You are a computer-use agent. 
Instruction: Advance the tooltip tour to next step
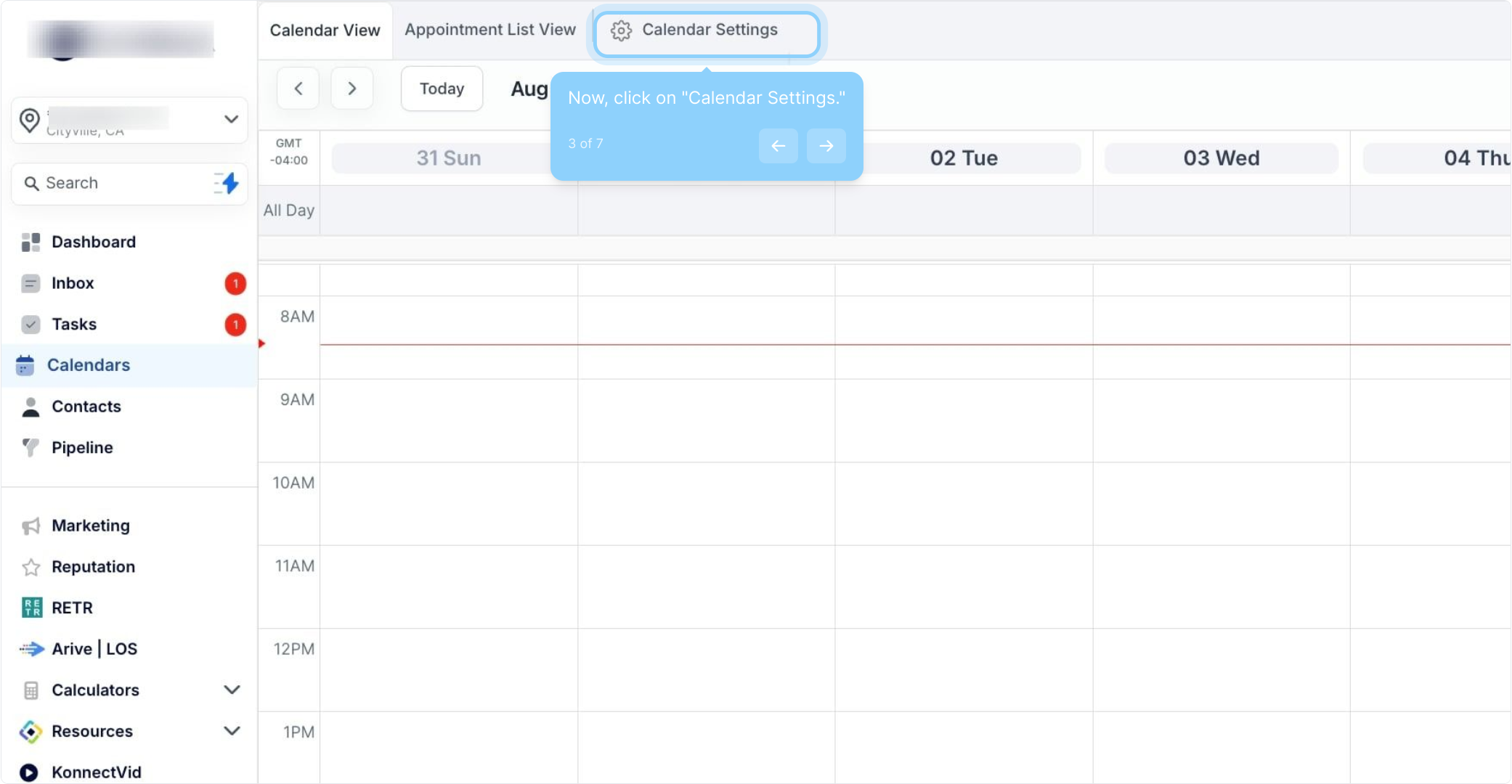pyautogui.click(x=826, y=146)
